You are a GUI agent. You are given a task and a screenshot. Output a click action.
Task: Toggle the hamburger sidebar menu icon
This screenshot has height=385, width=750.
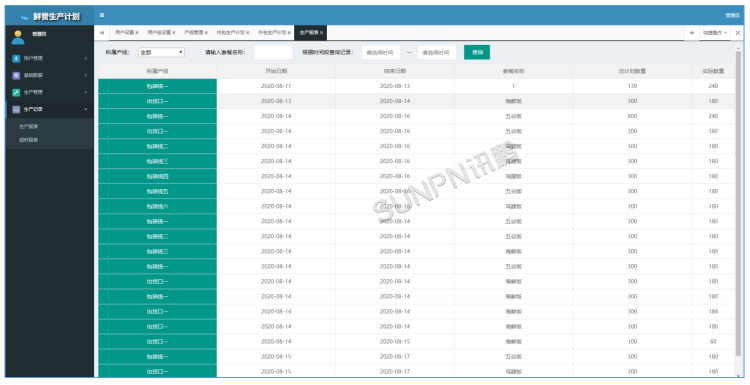point(102,15)
